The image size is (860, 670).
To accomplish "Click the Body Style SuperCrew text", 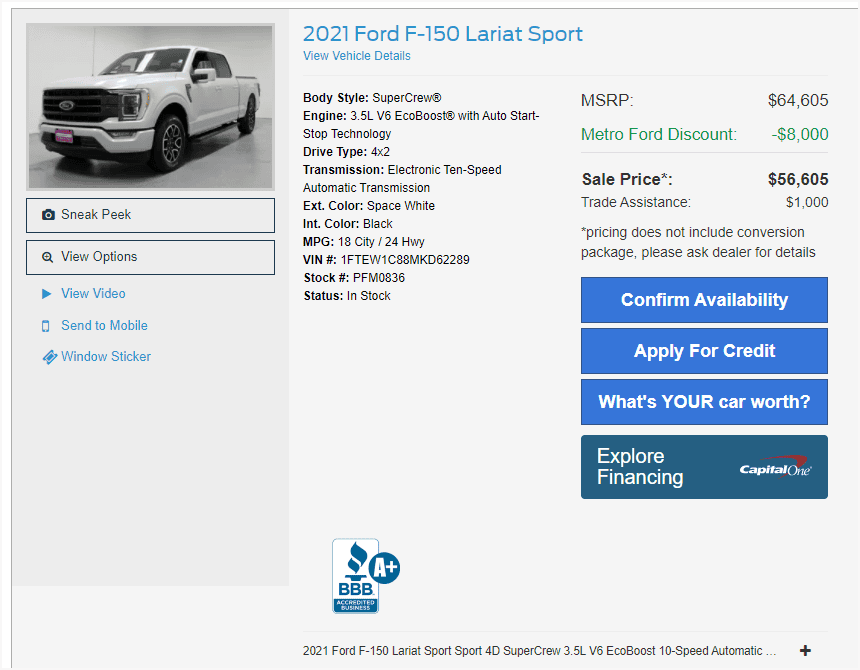I will (x=372, y=98).
